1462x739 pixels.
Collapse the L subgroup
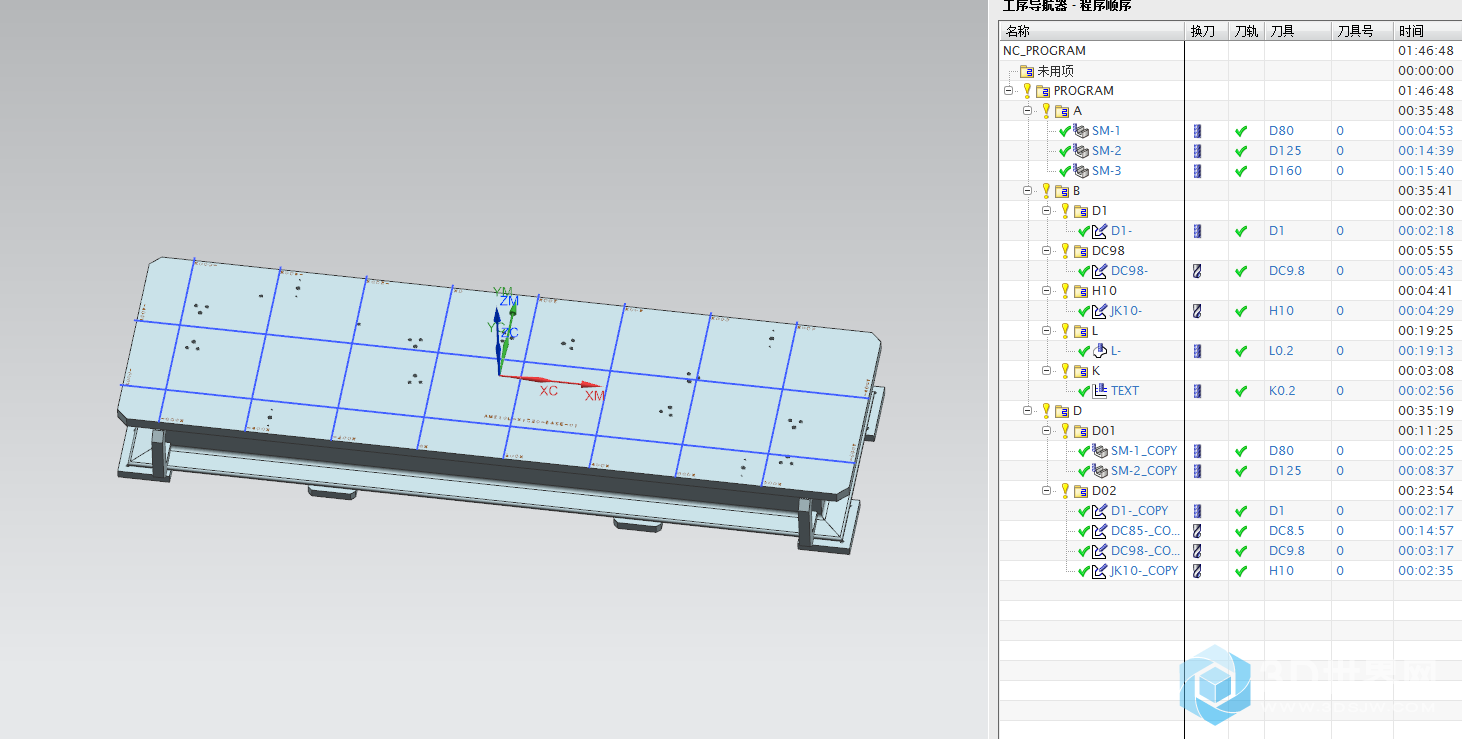pos(1047,331)
